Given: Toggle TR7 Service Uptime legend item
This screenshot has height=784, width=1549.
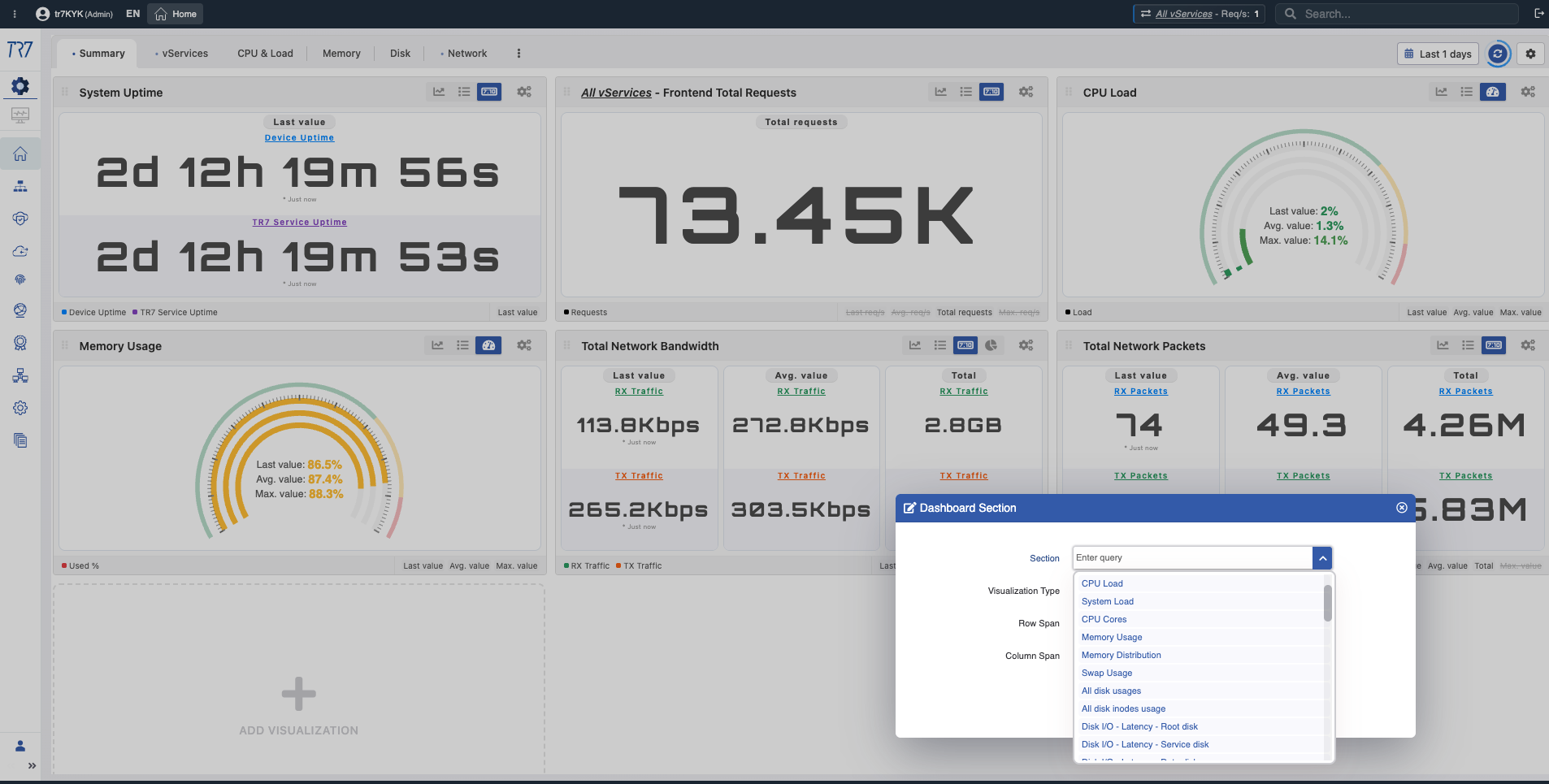Looking at the screenshot, I should click(175, 312).
